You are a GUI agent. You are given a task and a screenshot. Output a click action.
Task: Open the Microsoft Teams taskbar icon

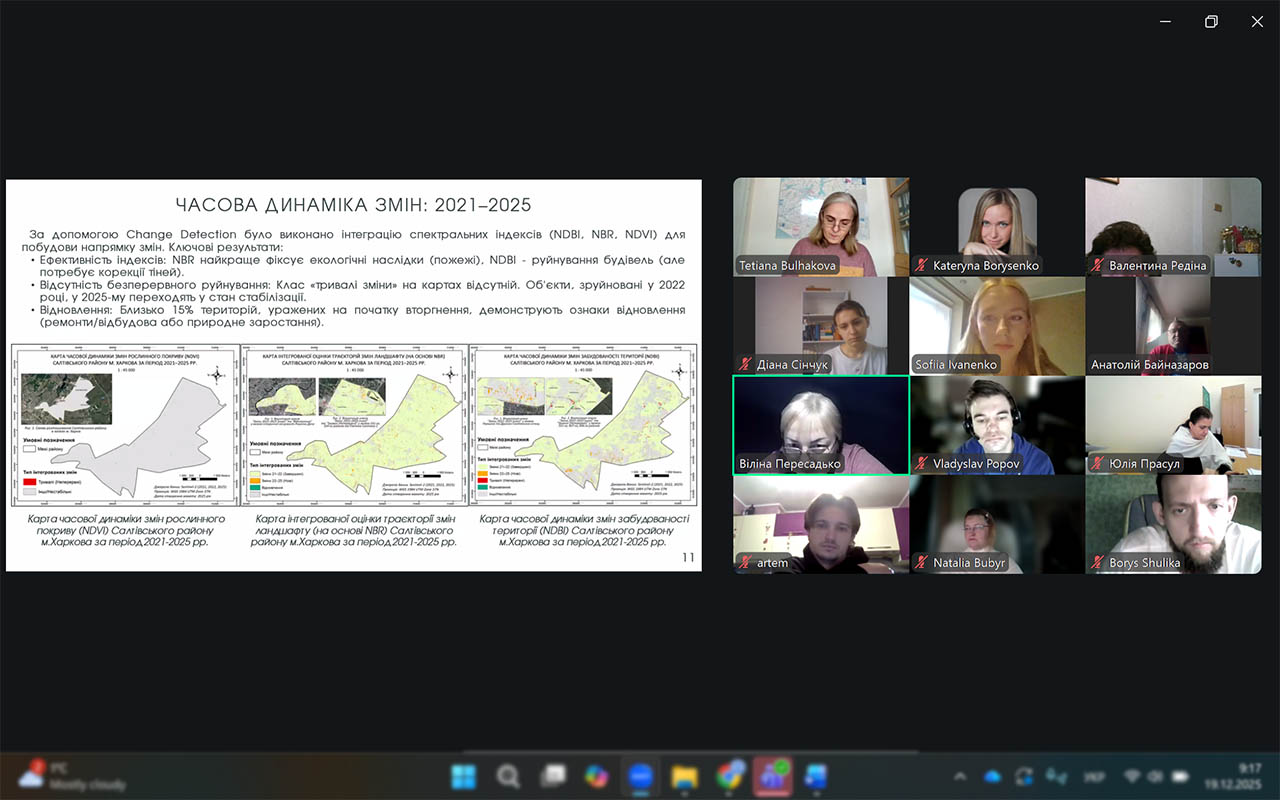pyautogui.click(x=772, y=776)
